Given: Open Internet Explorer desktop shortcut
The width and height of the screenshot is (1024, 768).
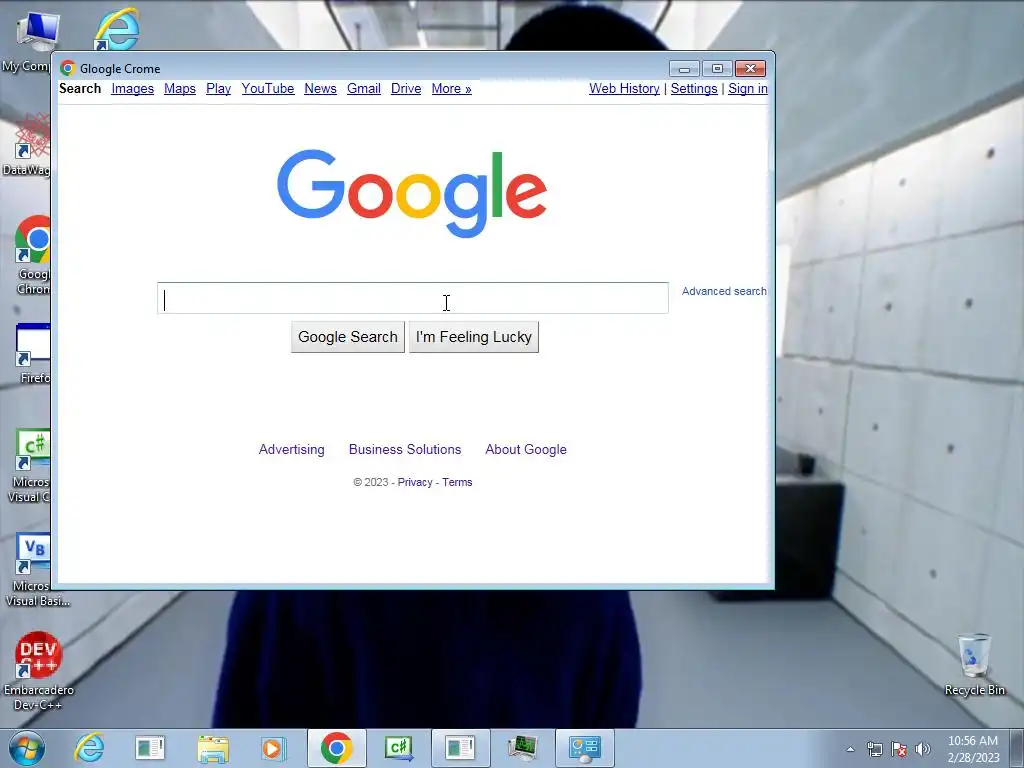Looking at the screenshot, I should point(116,29).
